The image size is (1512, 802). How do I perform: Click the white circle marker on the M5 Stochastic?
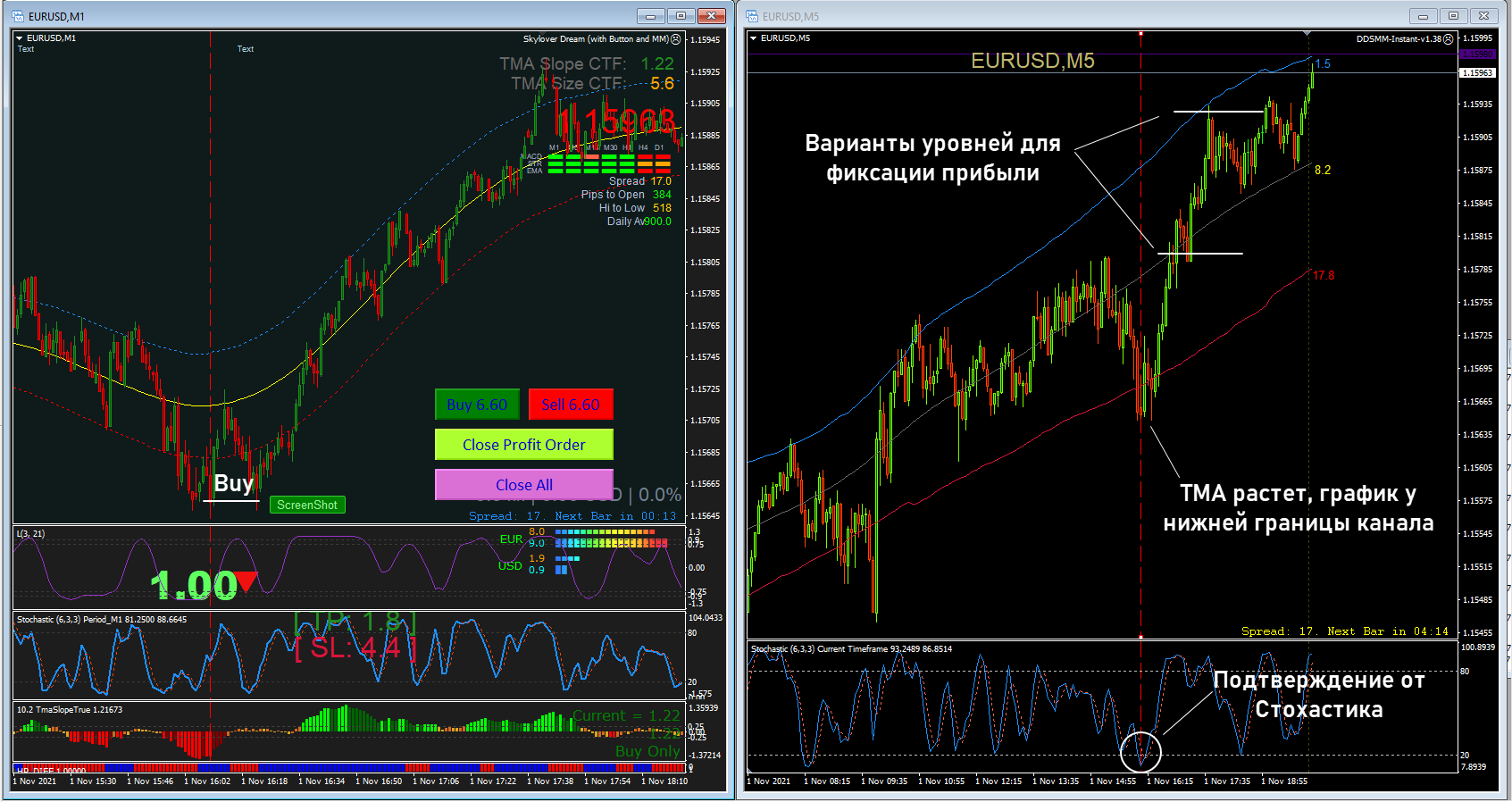point(1140,751)
